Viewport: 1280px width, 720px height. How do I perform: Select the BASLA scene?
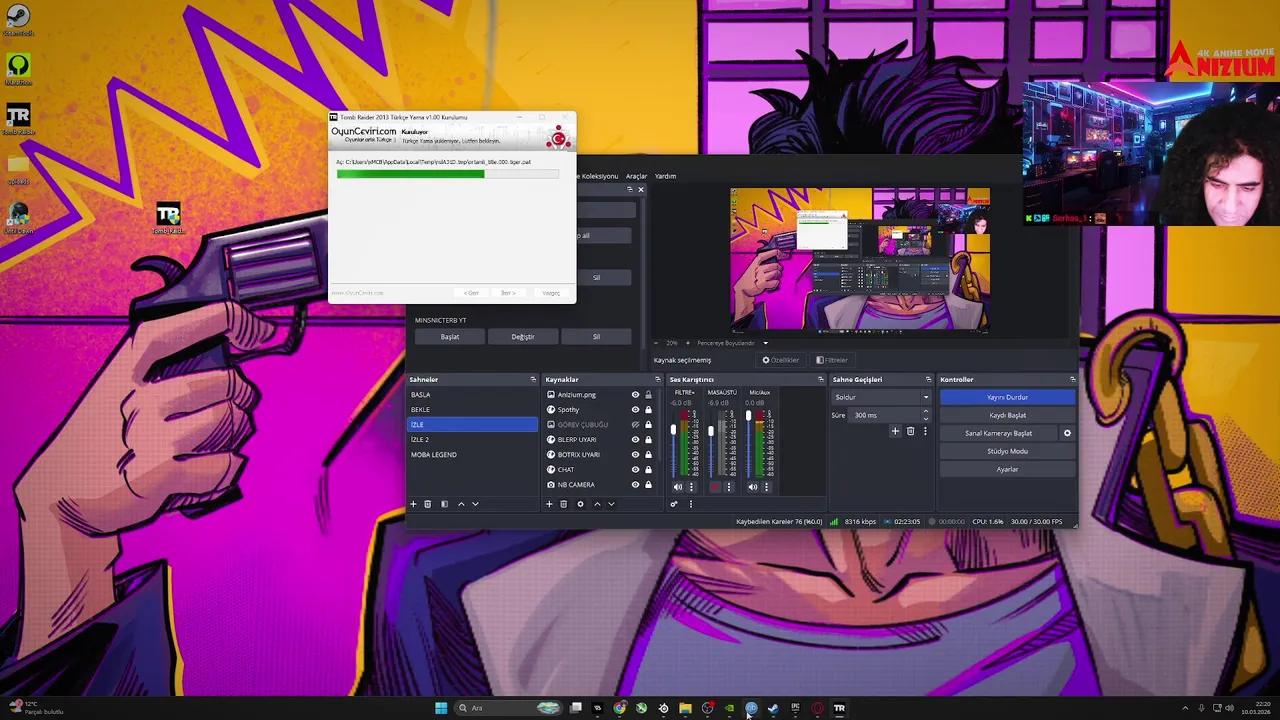pos(473,395)
